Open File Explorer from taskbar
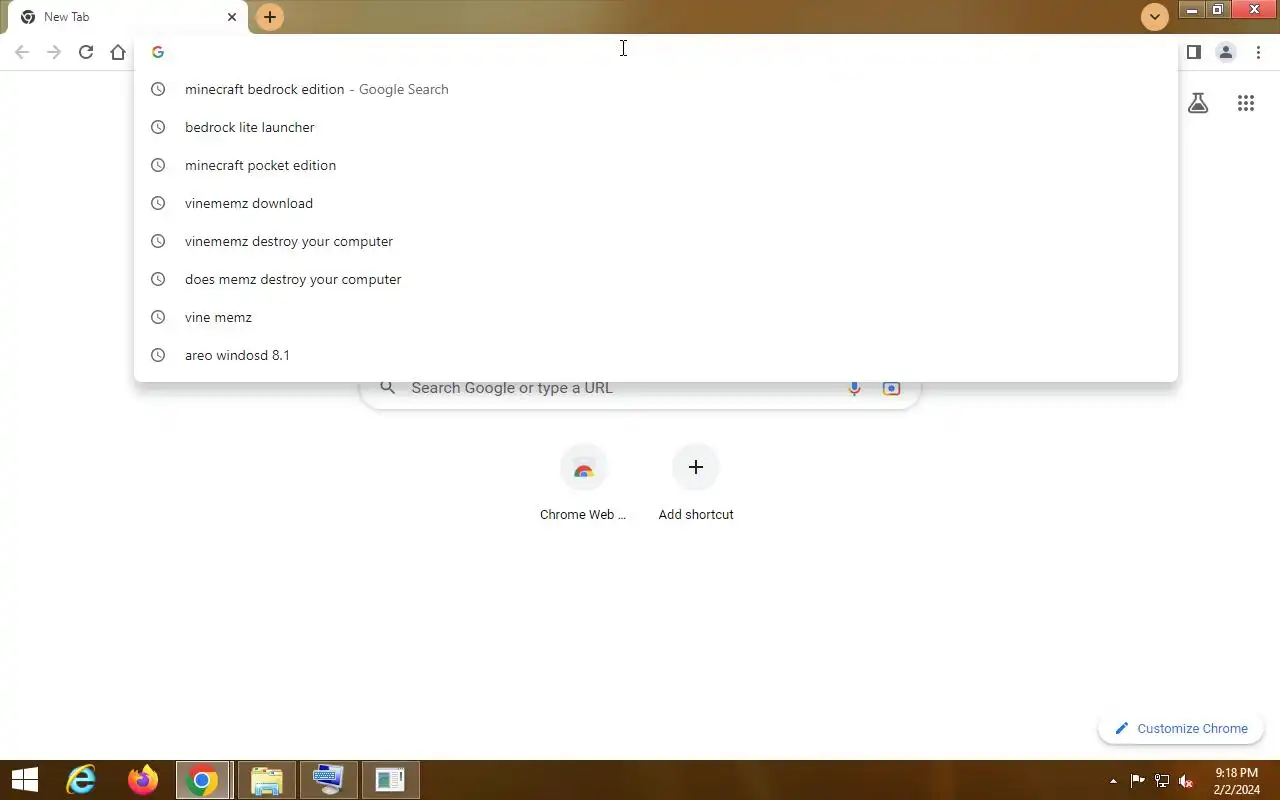The height and width of the screenshot is (800, 1280). click(267, 780)
